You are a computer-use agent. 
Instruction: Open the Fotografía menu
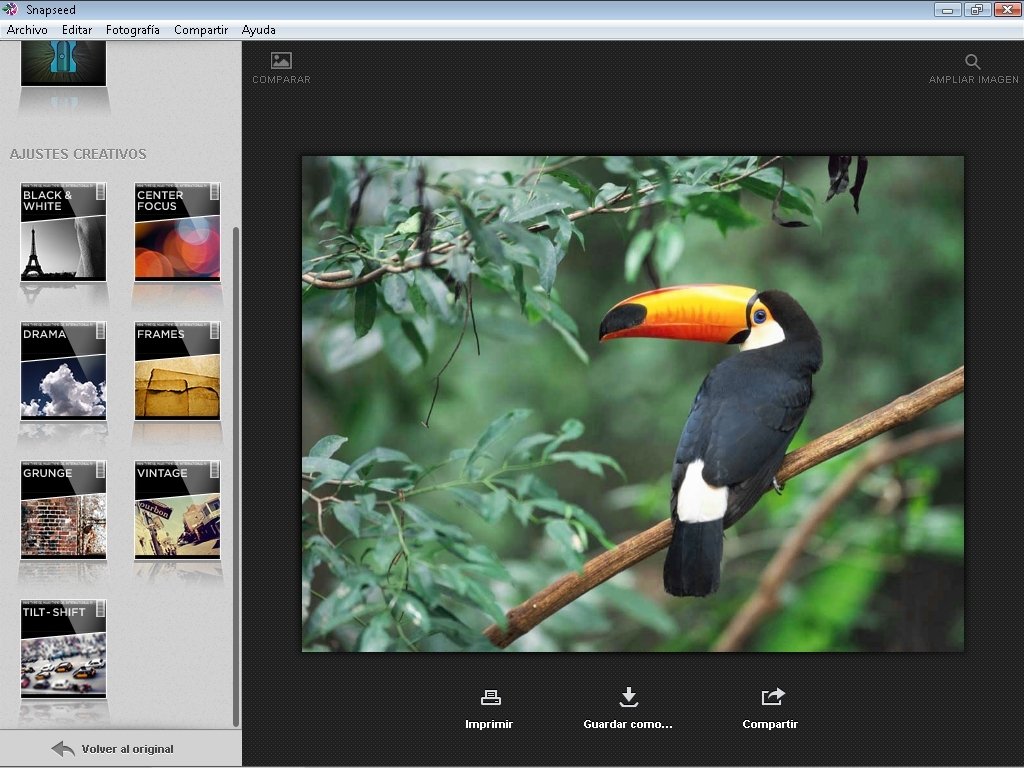[x=133, y=30]
